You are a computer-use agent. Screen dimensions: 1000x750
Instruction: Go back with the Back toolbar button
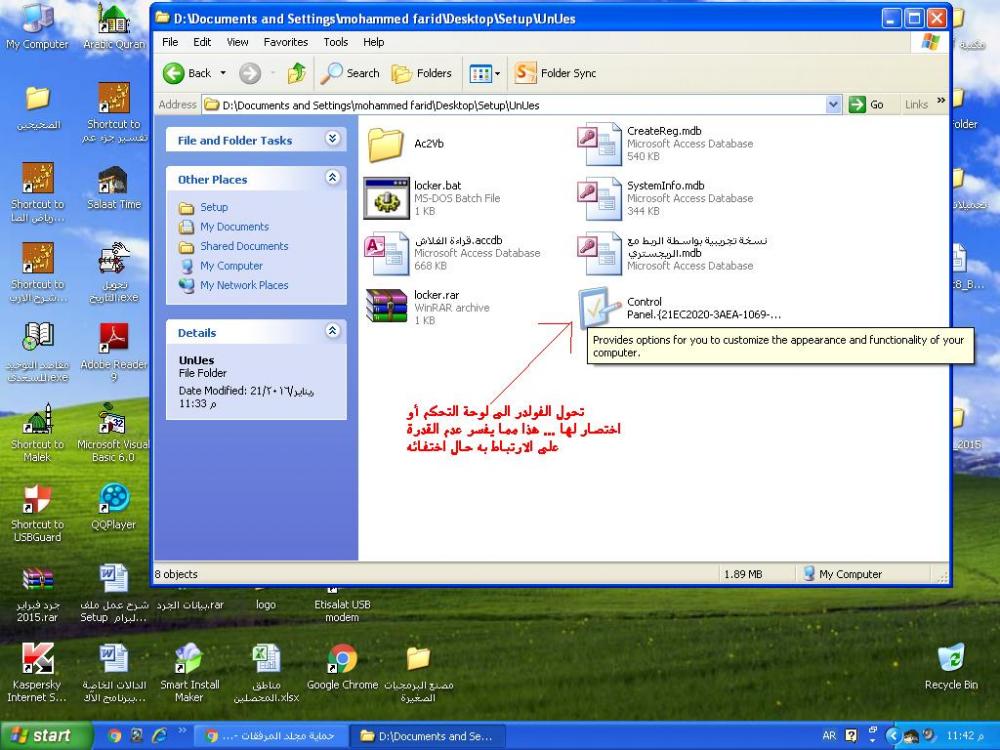click(186, 73)
